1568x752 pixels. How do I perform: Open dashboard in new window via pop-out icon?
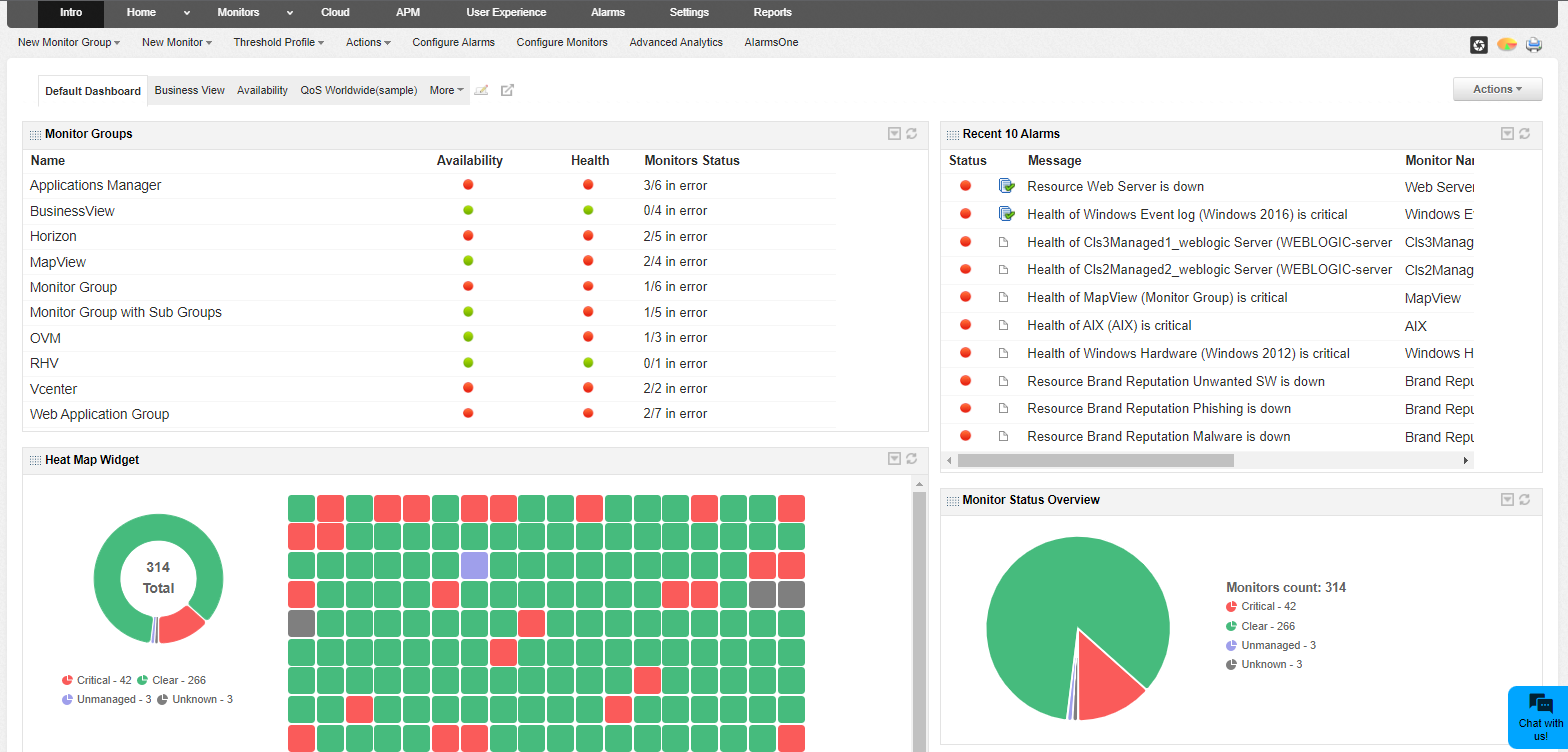(x=507, y=90)
